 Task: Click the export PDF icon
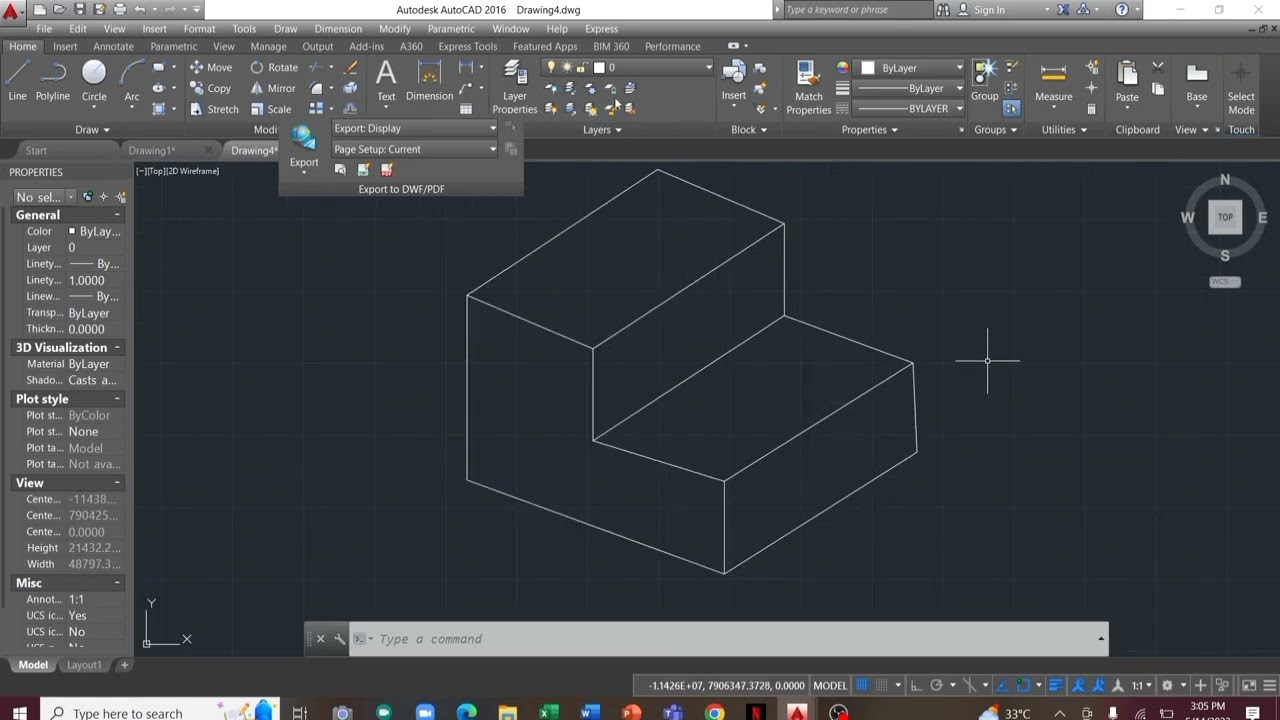tap(387, 170)
